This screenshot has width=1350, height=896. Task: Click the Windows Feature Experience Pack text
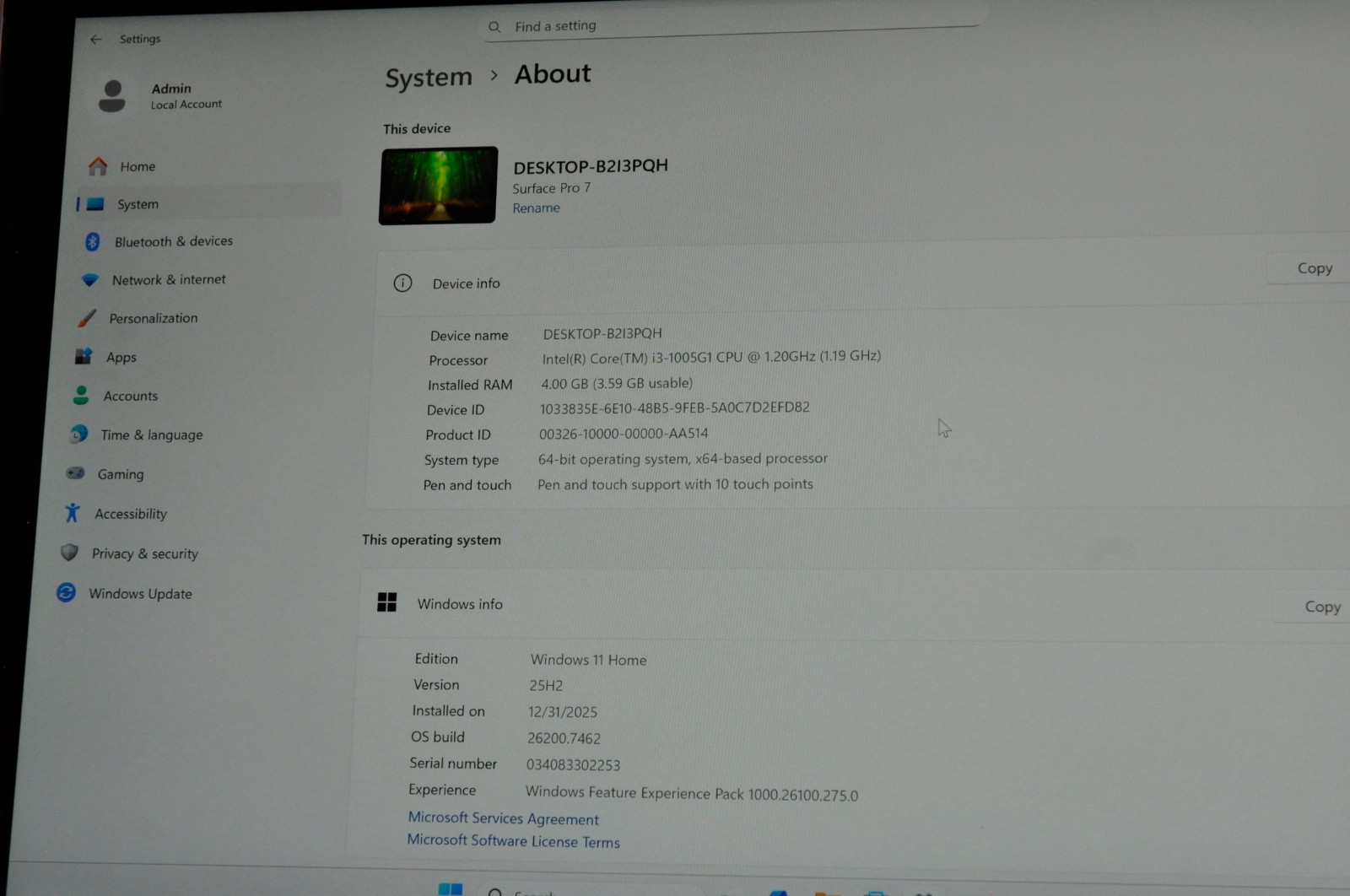tap(692, 793)
